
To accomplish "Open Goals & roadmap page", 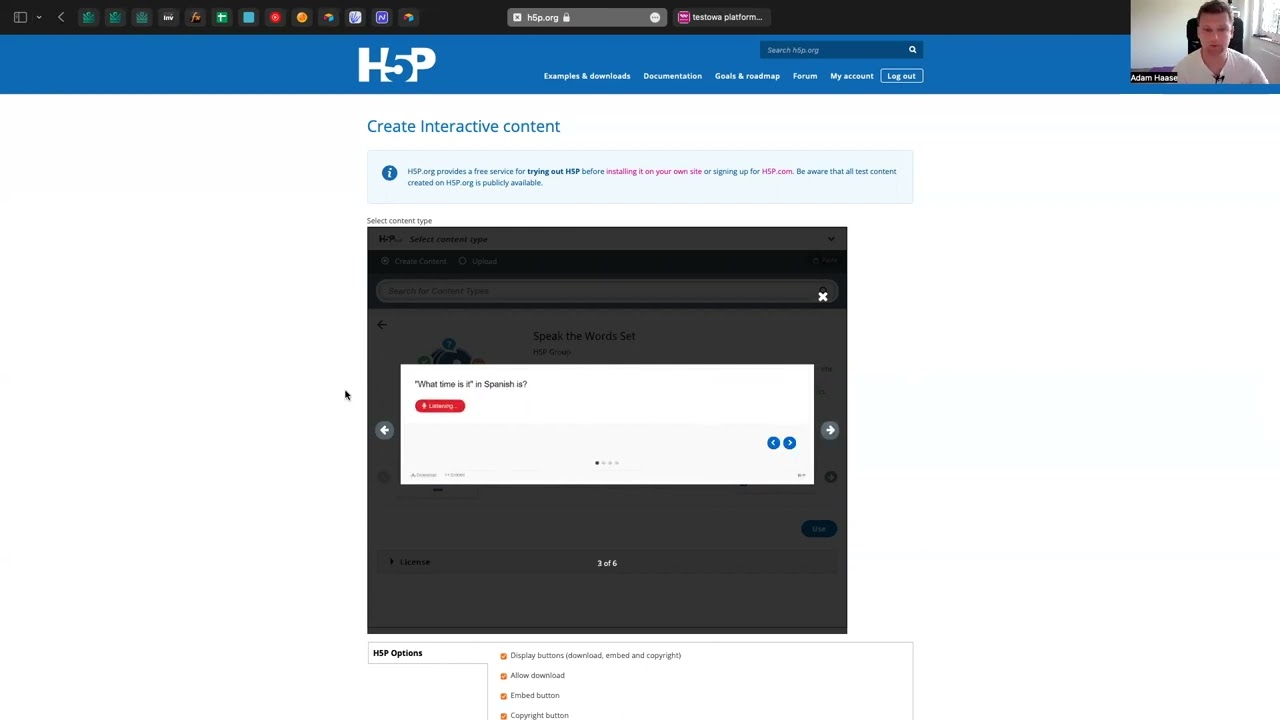I will pyautogui.click(x=747, y=76).
